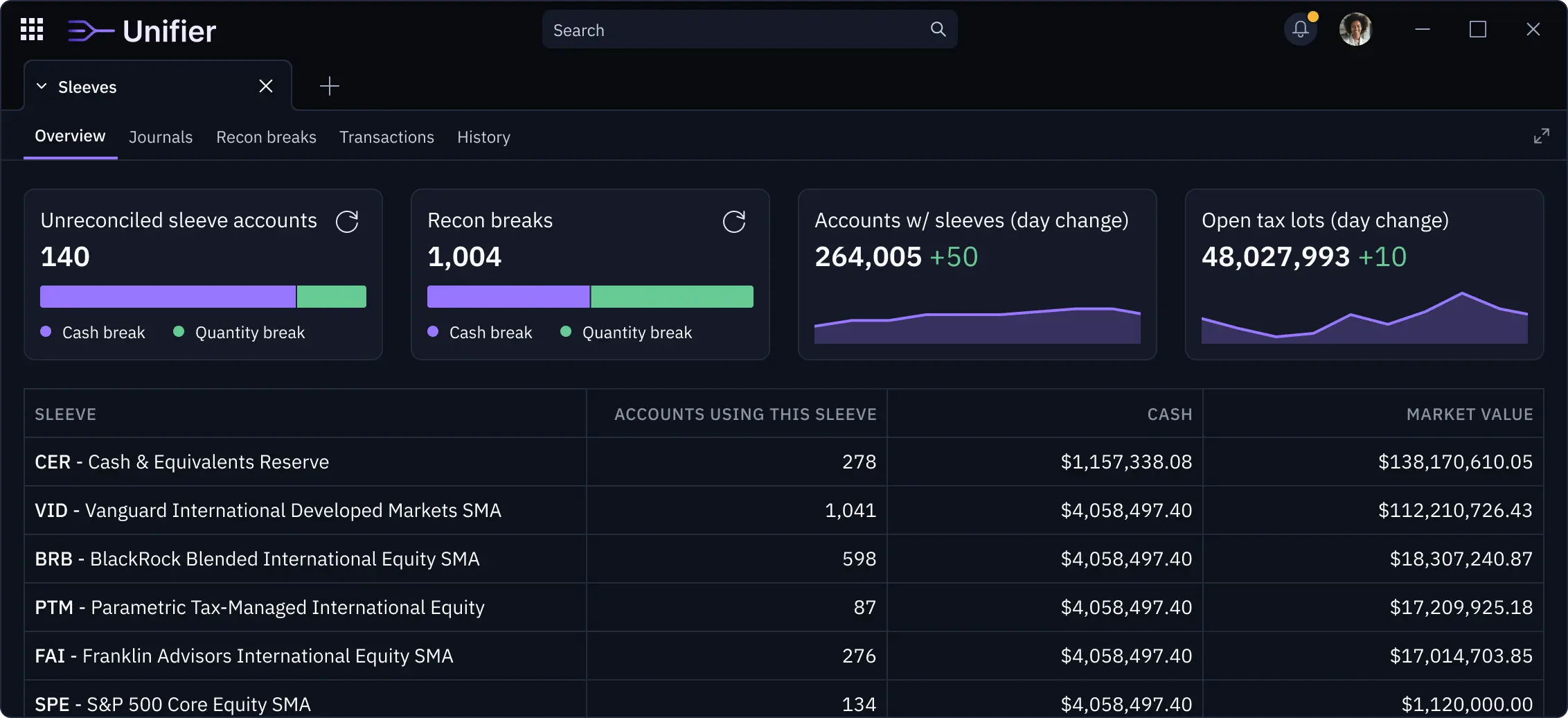Click green quantity break bar in Unreconciled card
The height and width of the screenshot is (718, 1568).
click(332, 297)
